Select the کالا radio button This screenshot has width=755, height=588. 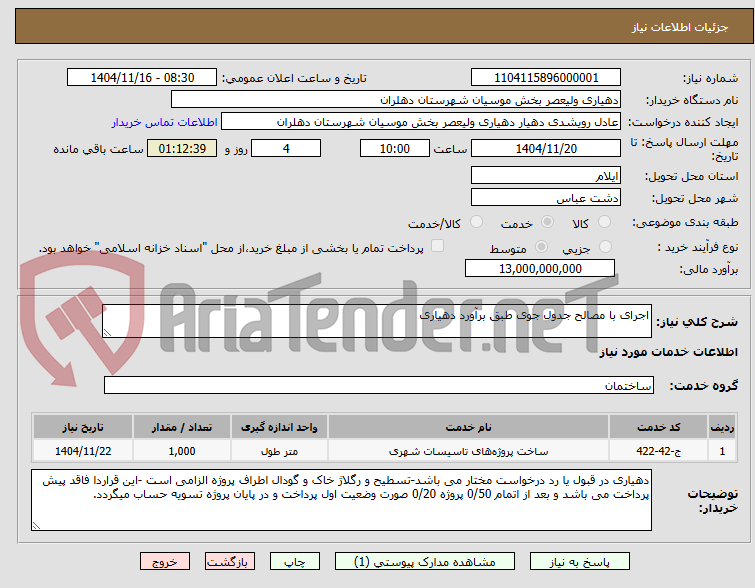pos(604,222)
